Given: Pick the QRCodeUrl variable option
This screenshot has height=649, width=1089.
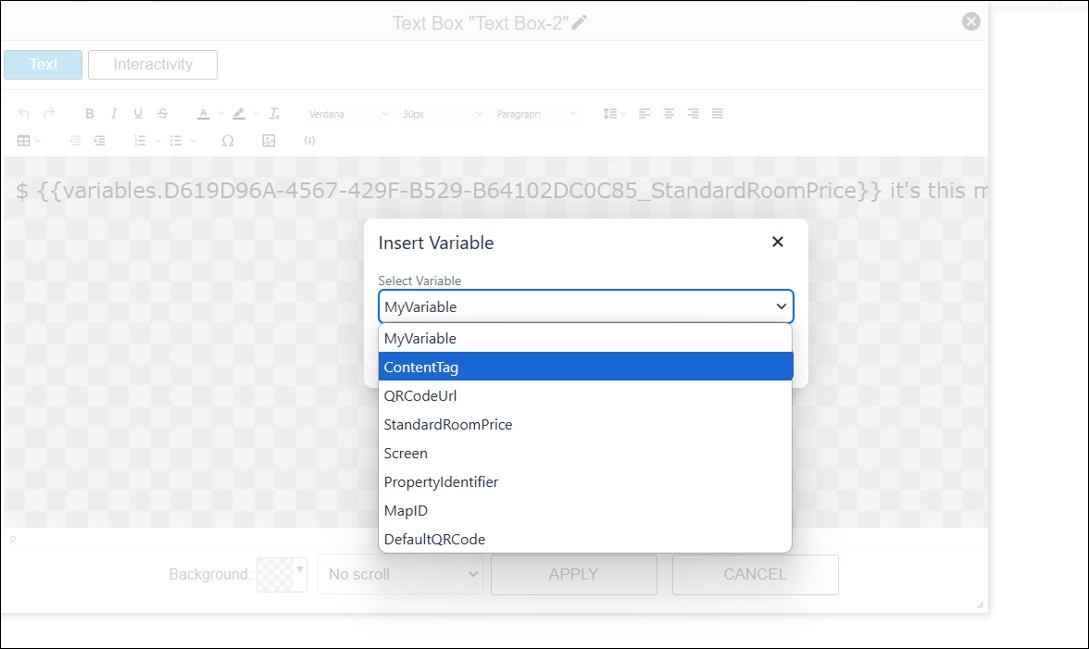Looking at the screenshot, I should click(x=585, y=396).
